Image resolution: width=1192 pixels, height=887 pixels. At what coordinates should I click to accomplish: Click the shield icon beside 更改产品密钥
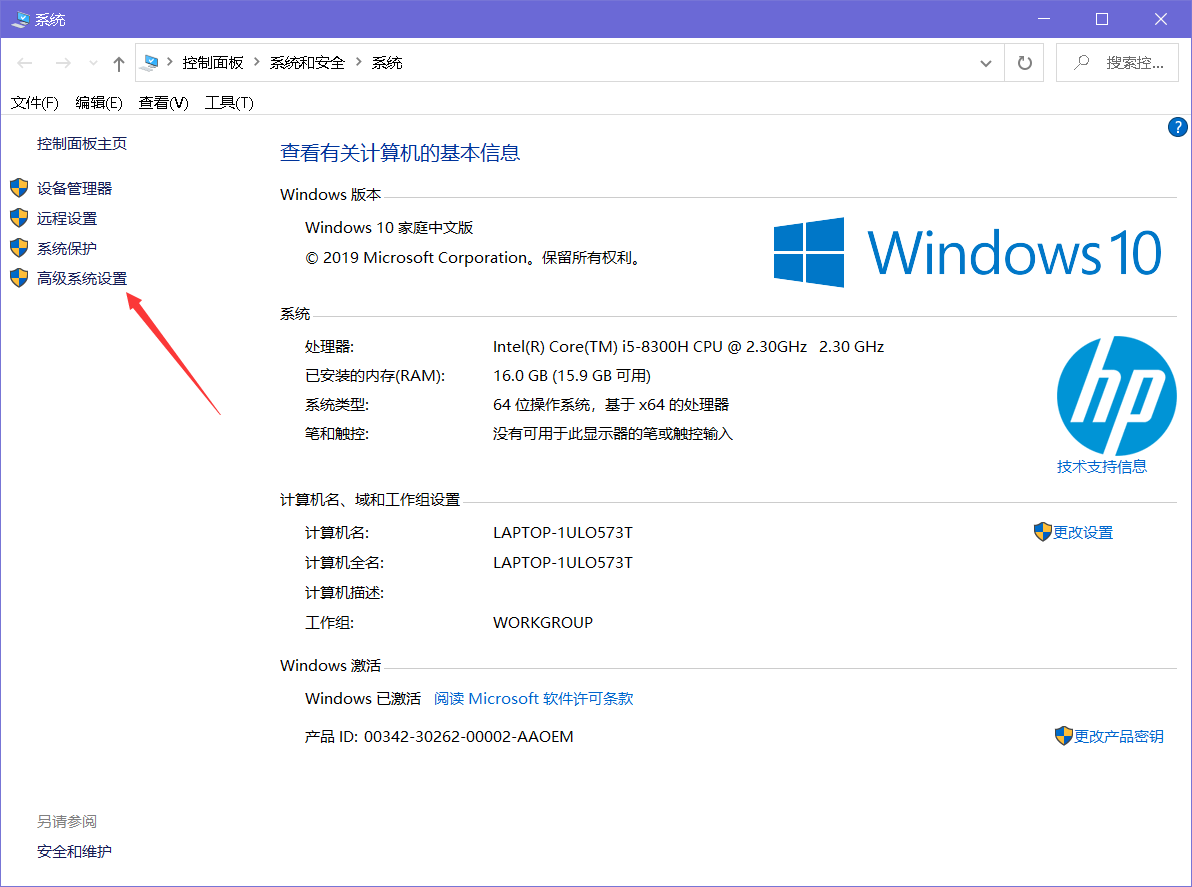[x=1063, y=736]
